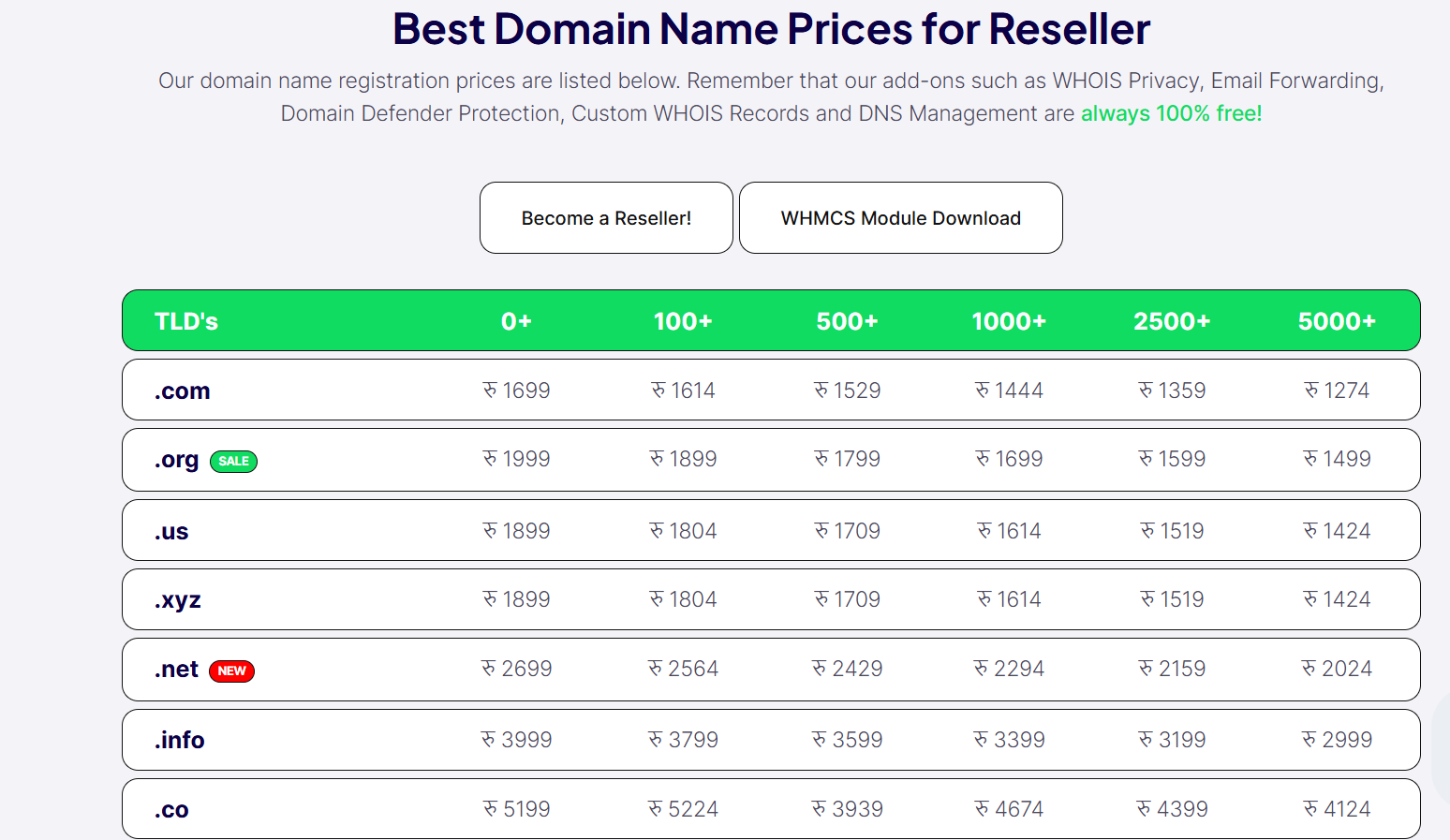1450x840 pixels.
Task: Click the .co domain label
Action: pos(171,810)
